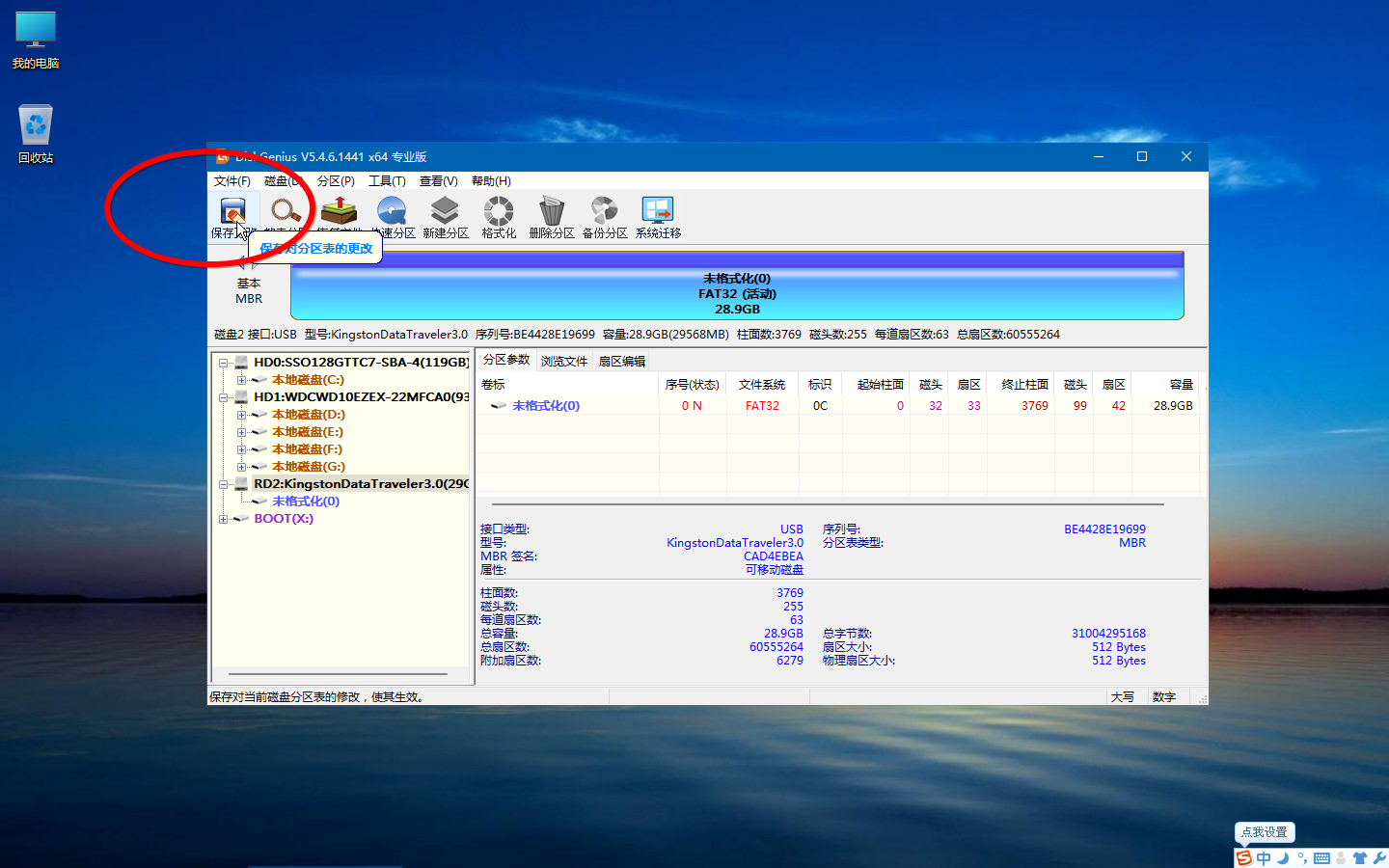Click the blue FAT32 28.9GB partition bar
This screenshot has width=1389, height=868.
coord(737,286)
